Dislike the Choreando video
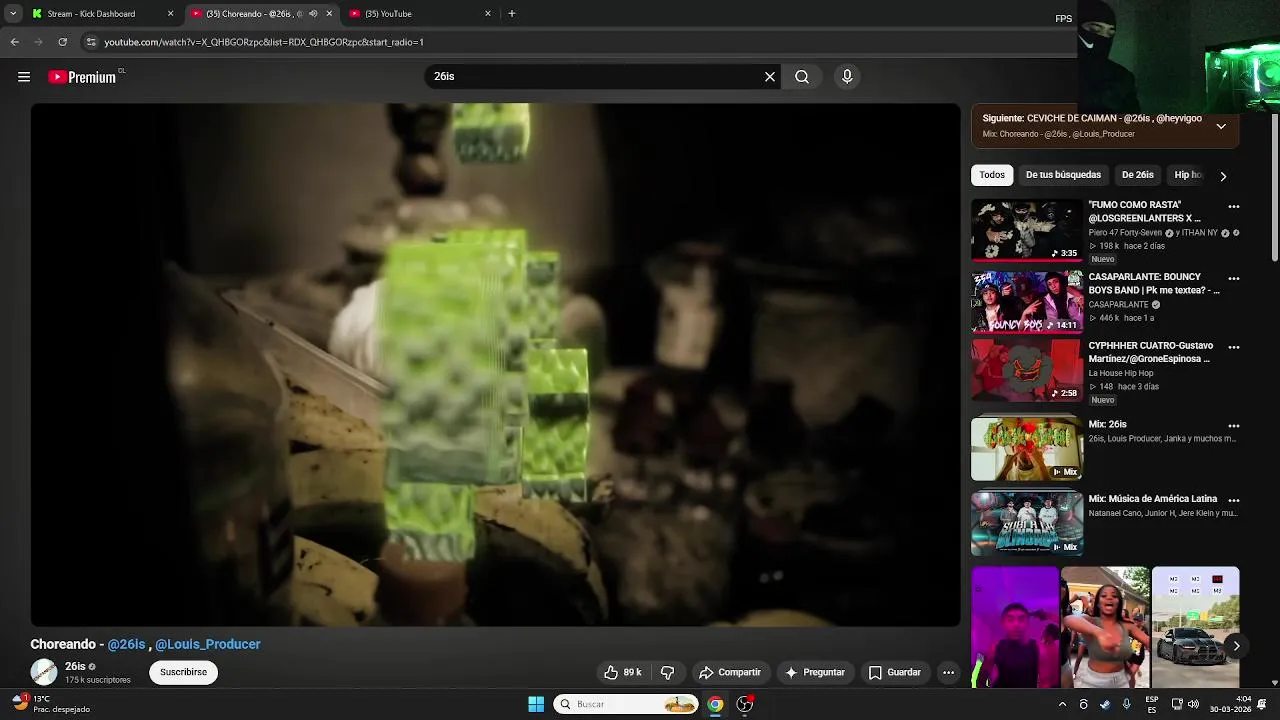 668,673
